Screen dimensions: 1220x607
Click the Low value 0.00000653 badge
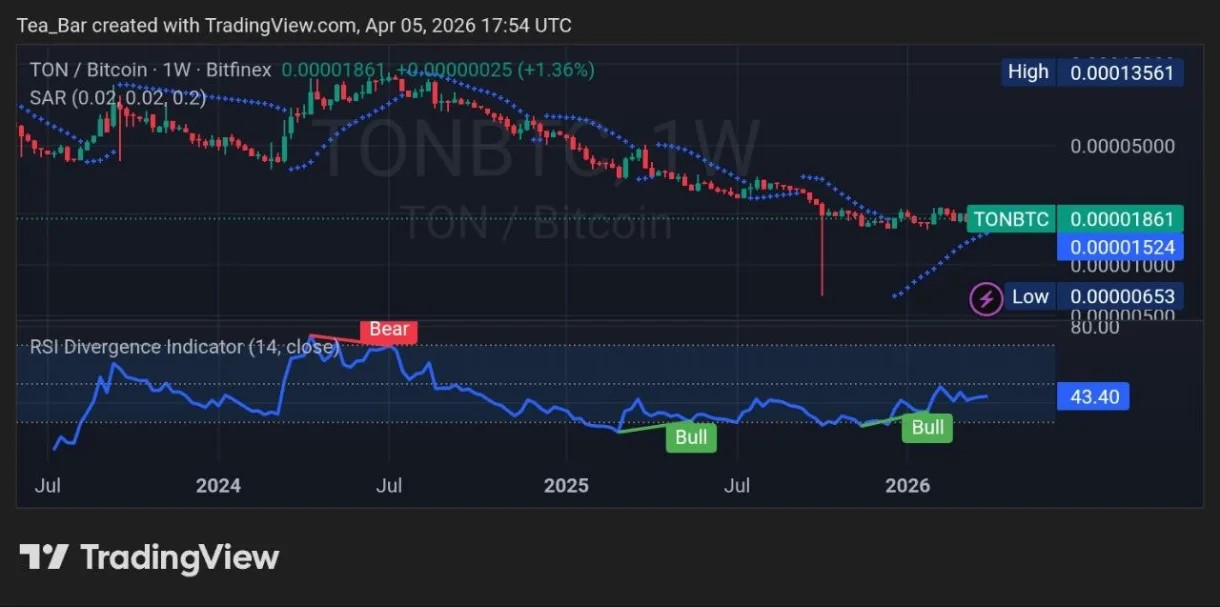pyautogui.click(x=1121, y=296)
